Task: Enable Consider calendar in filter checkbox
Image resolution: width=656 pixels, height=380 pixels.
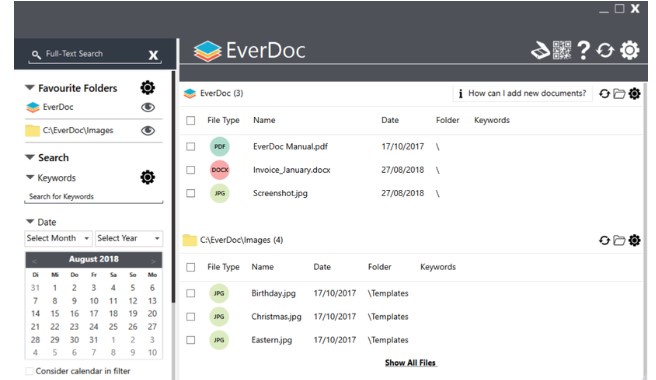Action: [x=29, y=371]
